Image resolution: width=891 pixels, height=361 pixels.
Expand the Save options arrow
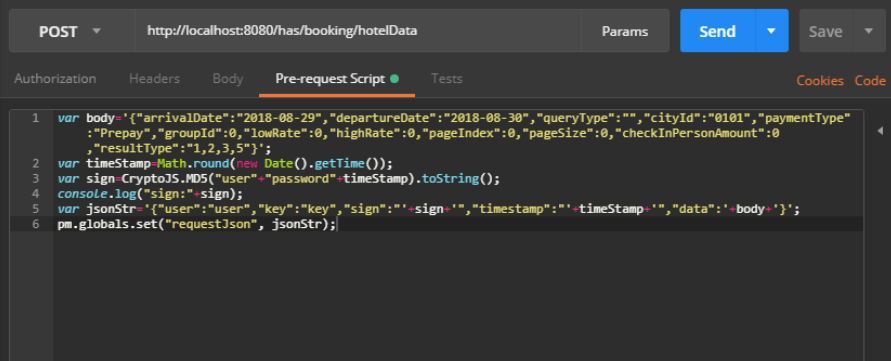868,31
